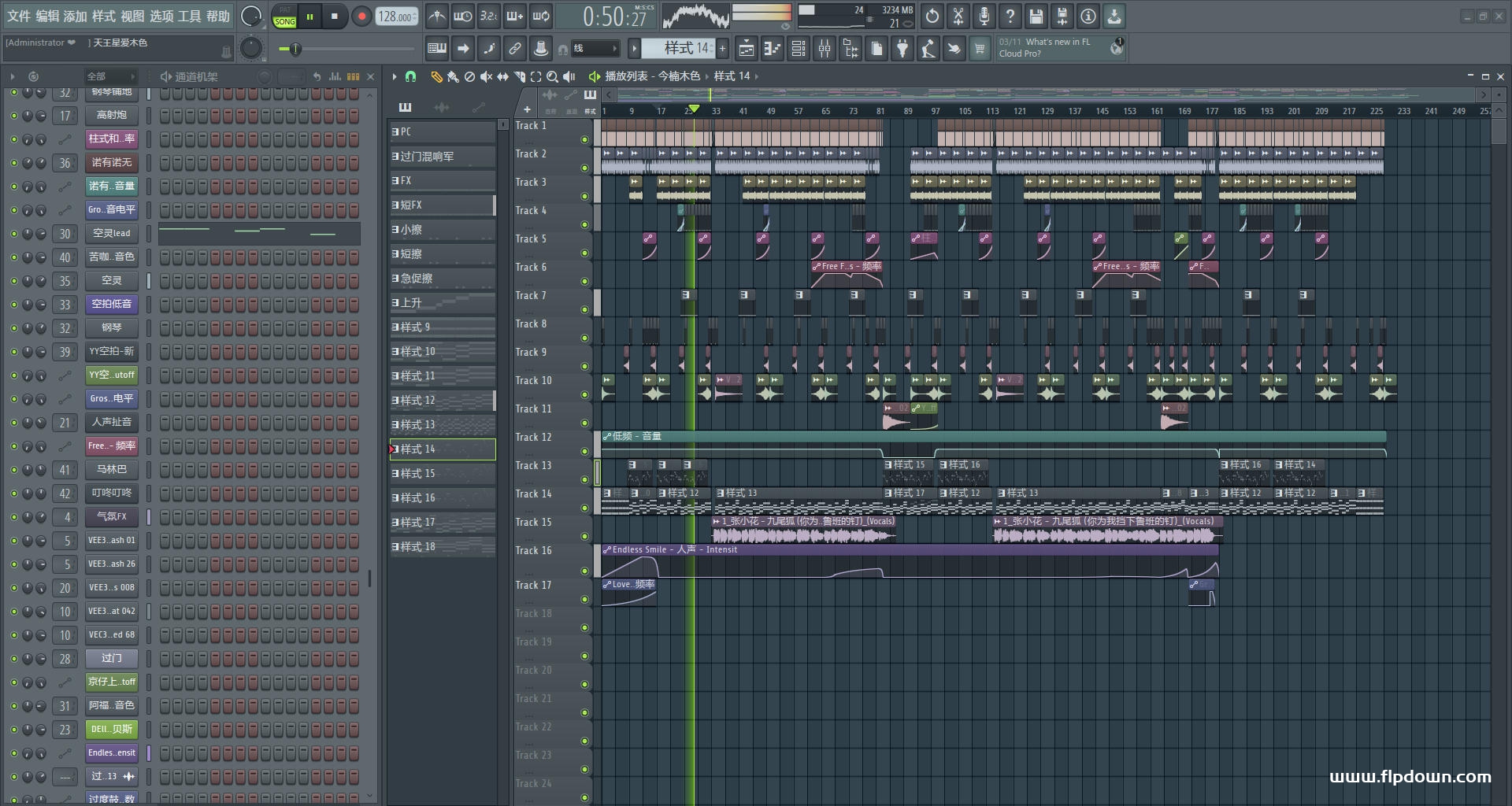
Task: Click the microphone icon in the main toolbar
Action: (984, 16)
